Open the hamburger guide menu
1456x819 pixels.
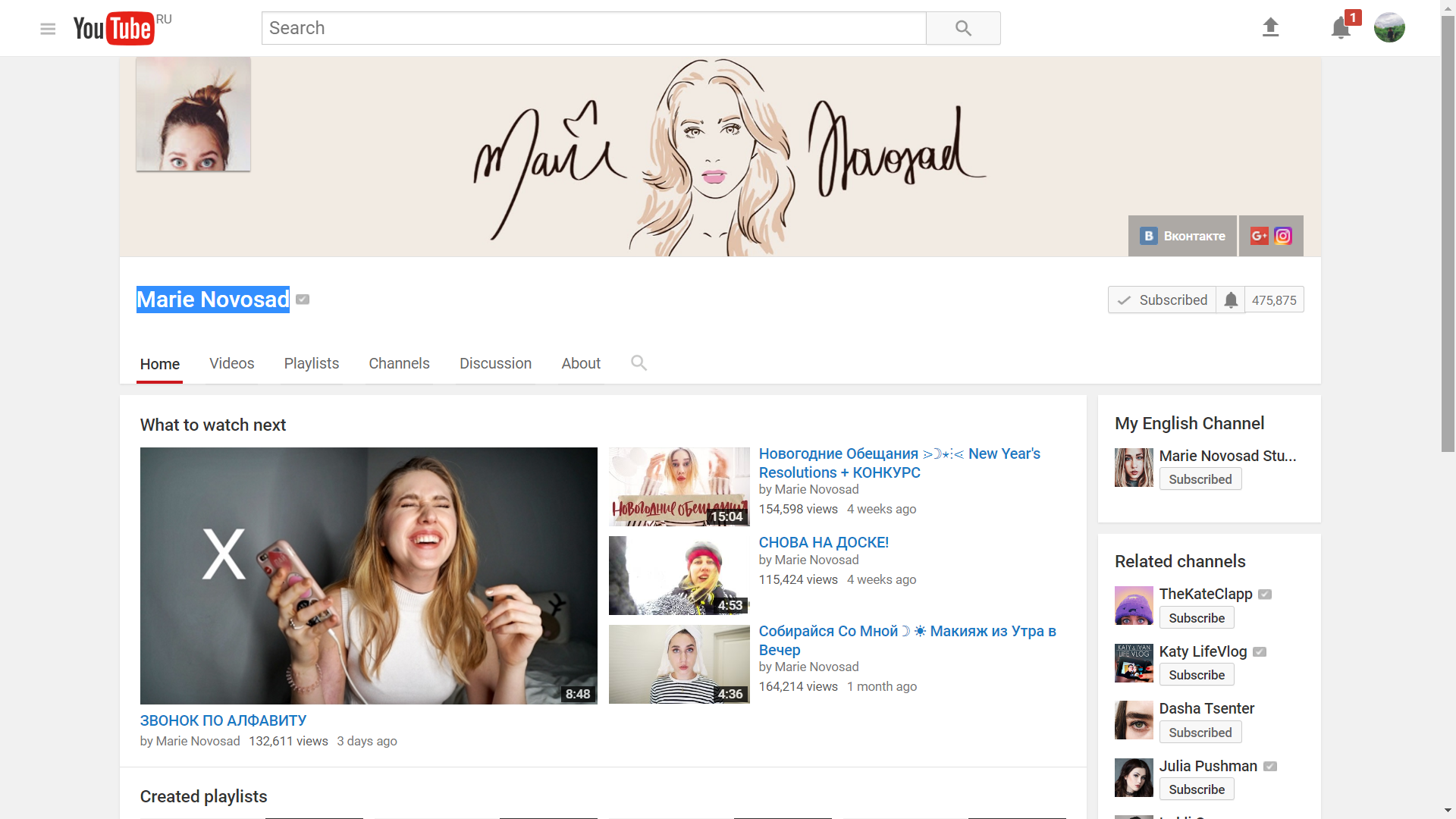coord(48,29)
